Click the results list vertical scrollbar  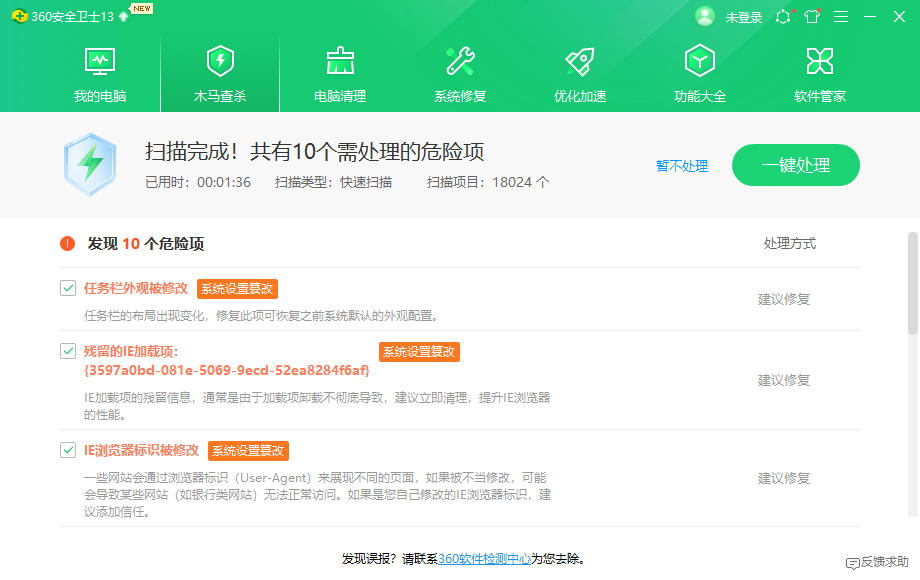[912, 283]
